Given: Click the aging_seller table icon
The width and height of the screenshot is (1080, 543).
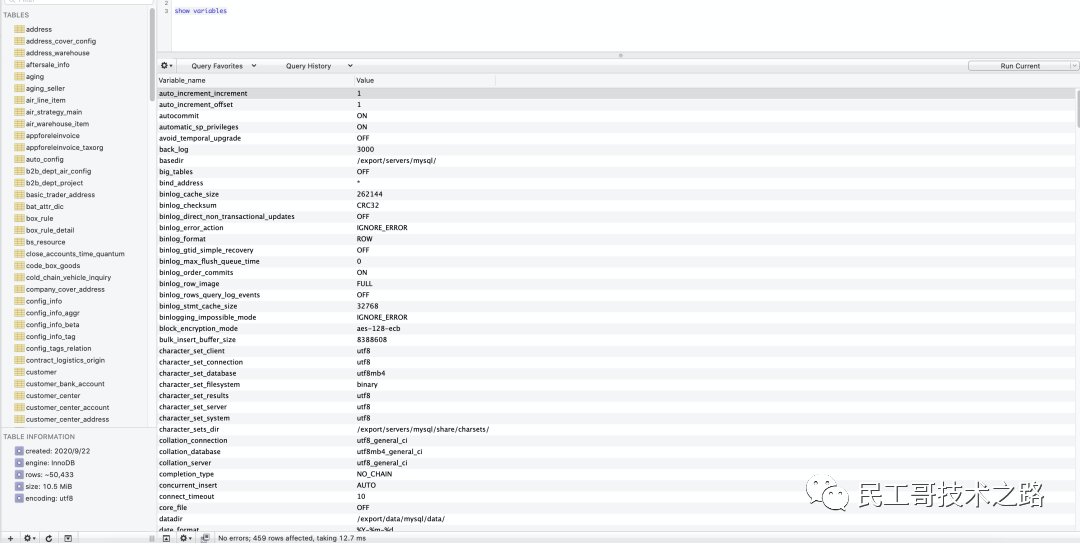Looking at the screenshot, I should tap(19, 88).
